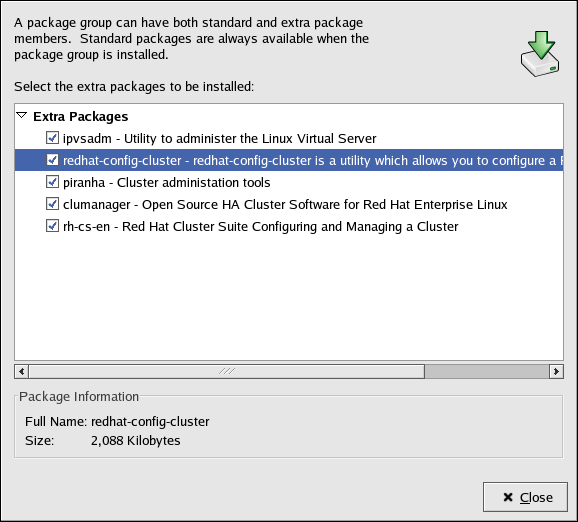Uncheck the piranha package checkbox
This screenshot has height=522, width=578.
(x=52, y=182)
